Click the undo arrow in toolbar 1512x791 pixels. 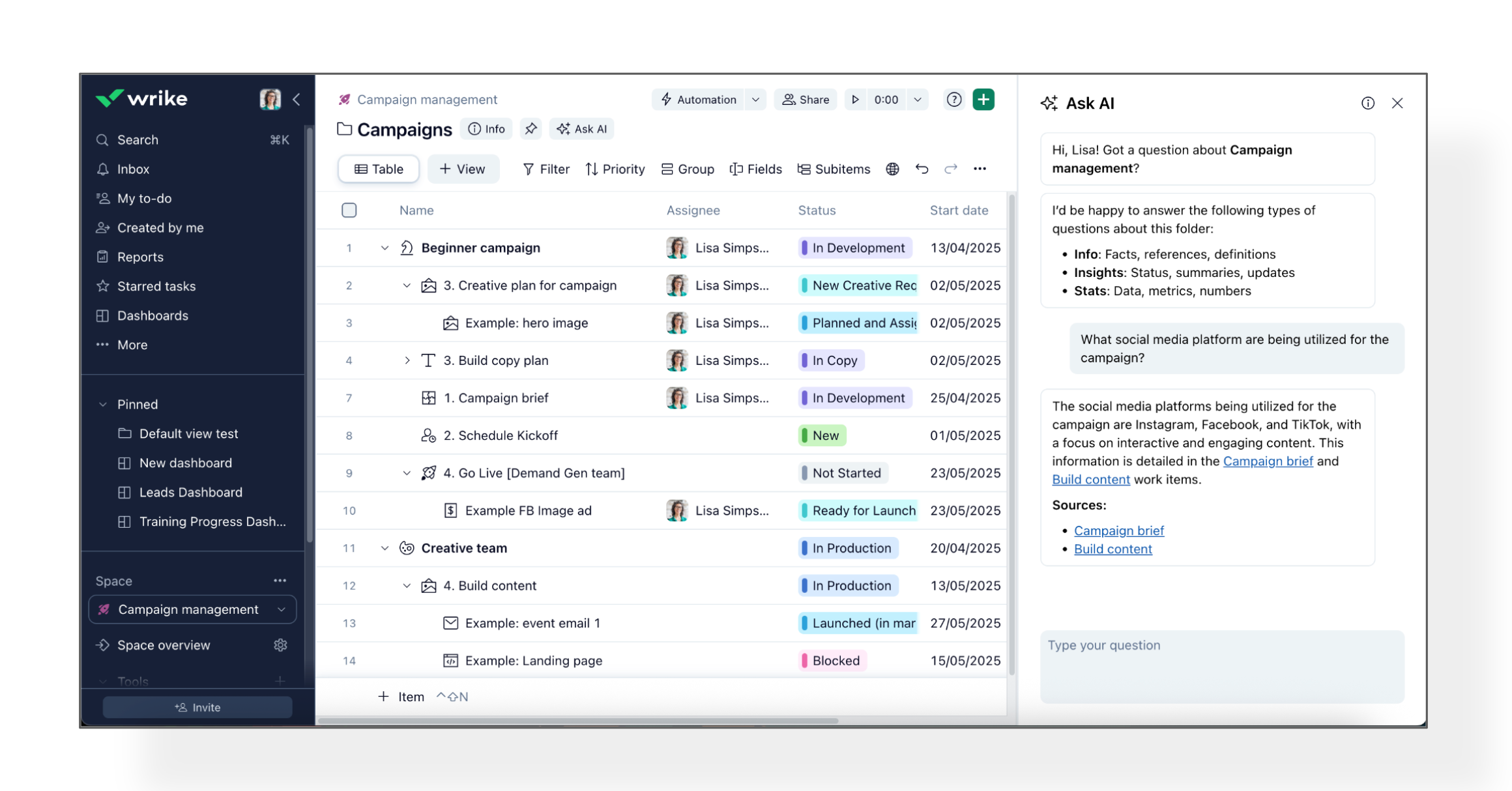point(922,169)
